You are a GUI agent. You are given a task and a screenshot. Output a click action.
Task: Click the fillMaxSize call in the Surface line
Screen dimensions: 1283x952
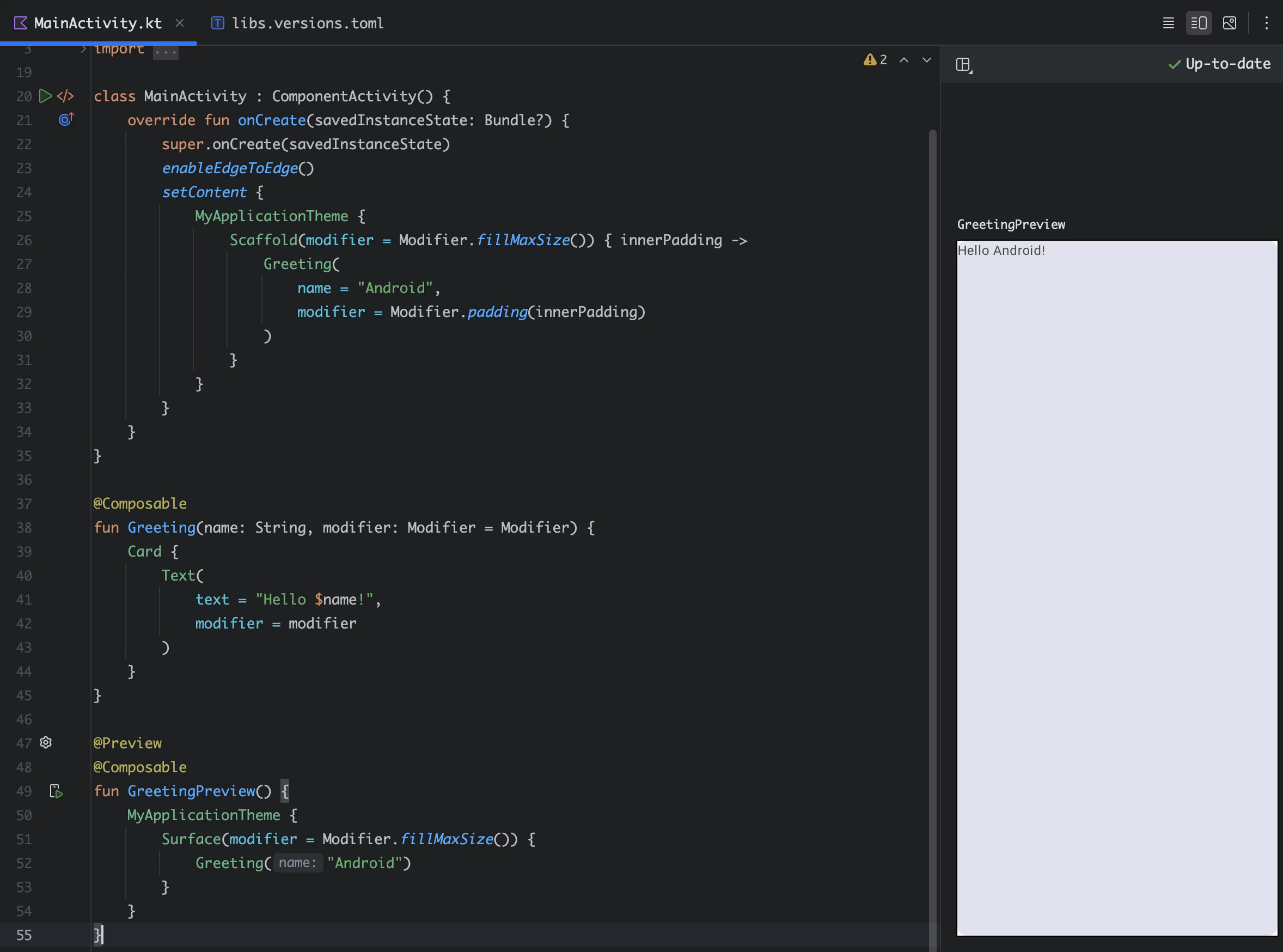tap(447, 839)
